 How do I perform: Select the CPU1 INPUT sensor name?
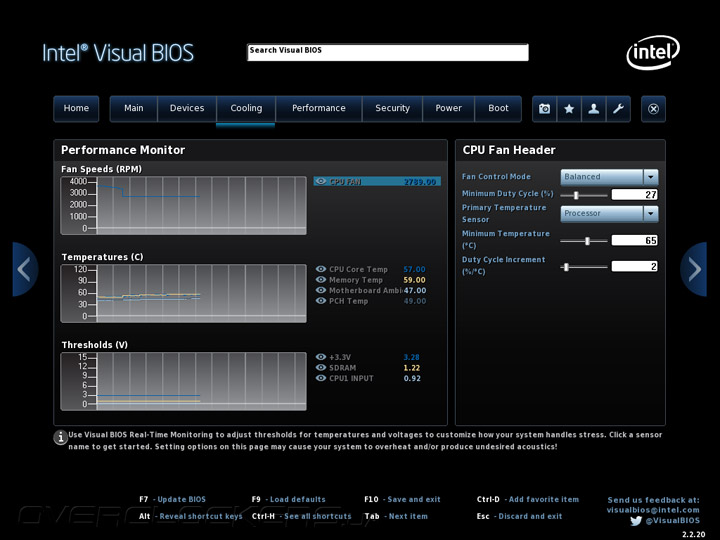click(x=351, y=378)
